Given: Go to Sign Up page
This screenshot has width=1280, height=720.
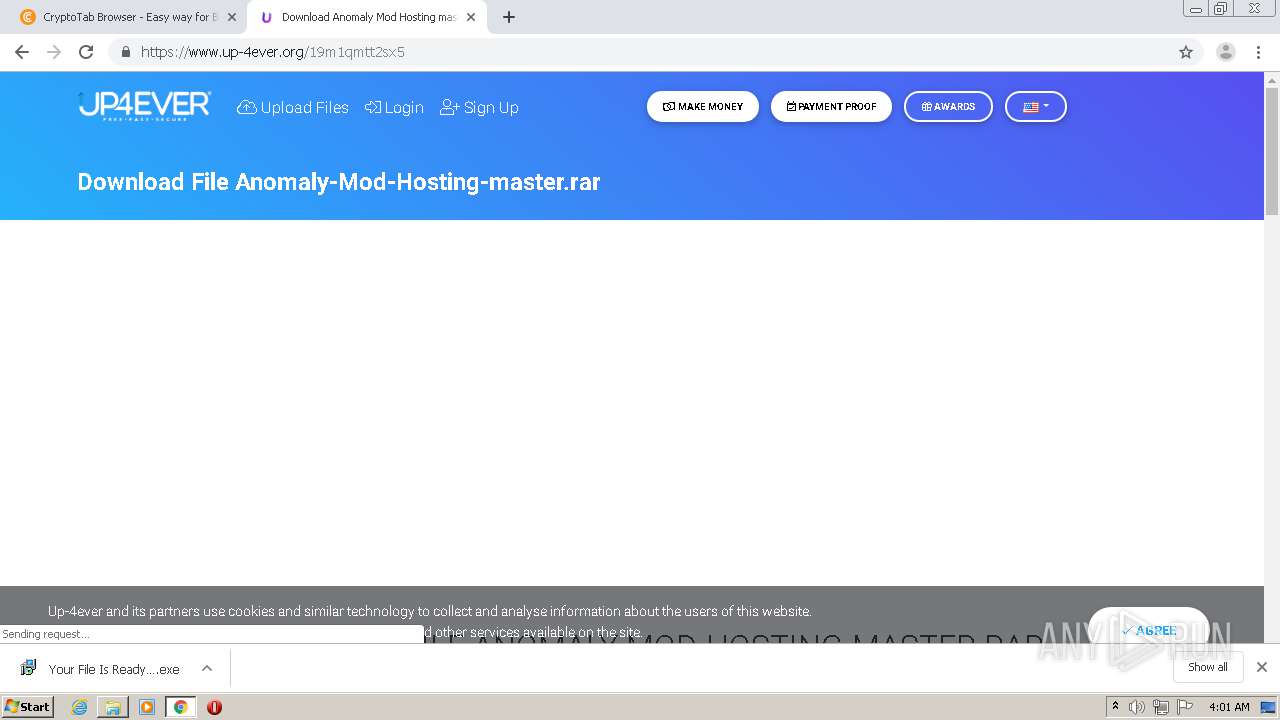Looking at the screenshot, I should click(479, 107).
